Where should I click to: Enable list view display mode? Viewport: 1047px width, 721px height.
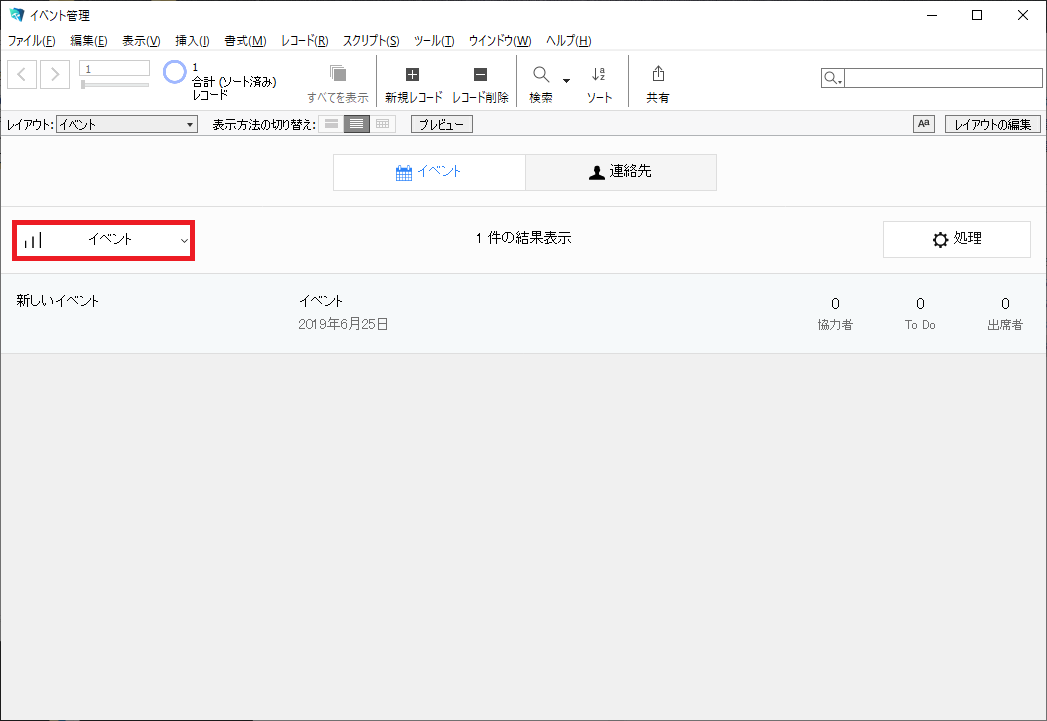click(355, 123)
